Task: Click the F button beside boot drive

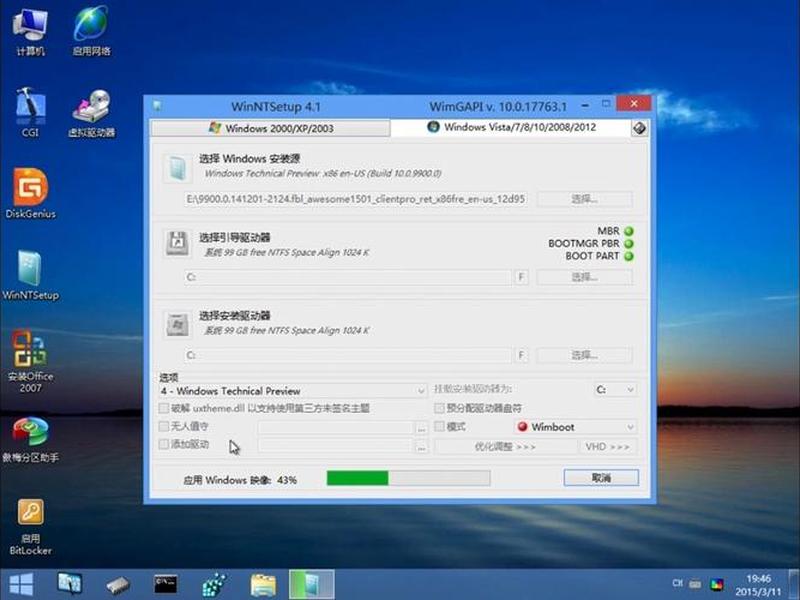Action: [x=521, y=277]
